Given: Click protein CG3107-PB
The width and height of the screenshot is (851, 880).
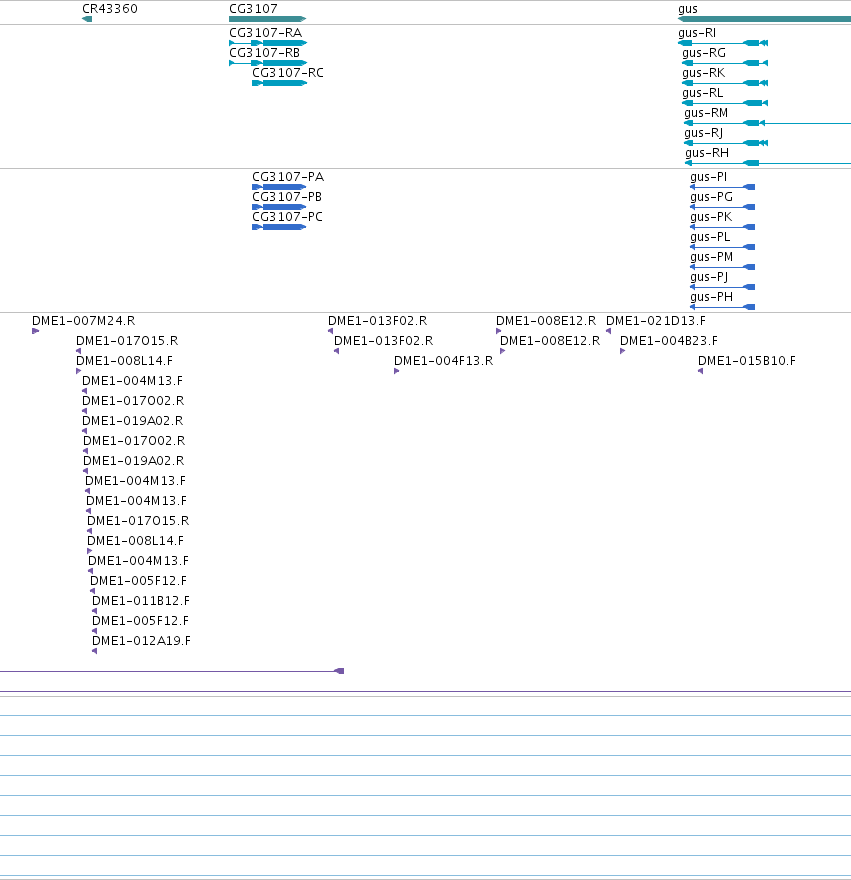Looking at the screenshot, I should coord(279,207).
